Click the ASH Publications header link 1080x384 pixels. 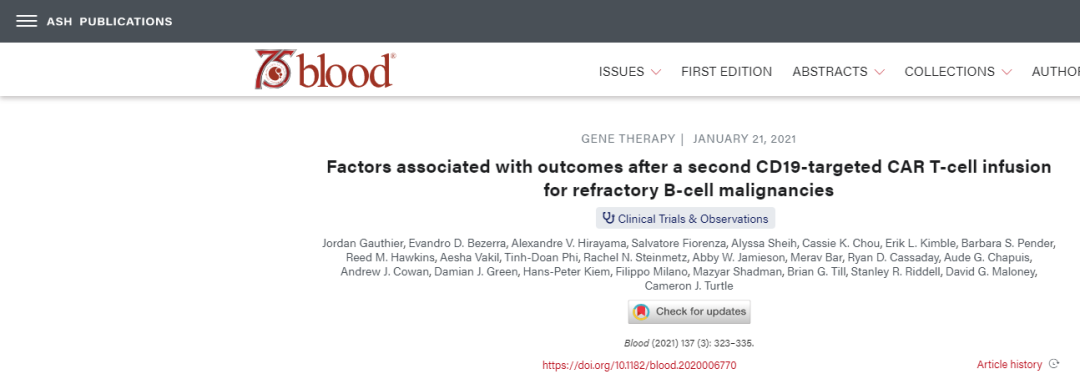110,21
